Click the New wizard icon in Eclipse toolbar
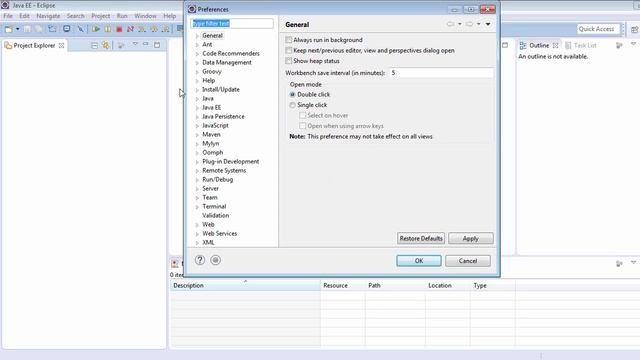The width and height of the screenshot is (640, 360). click(9, 29)
